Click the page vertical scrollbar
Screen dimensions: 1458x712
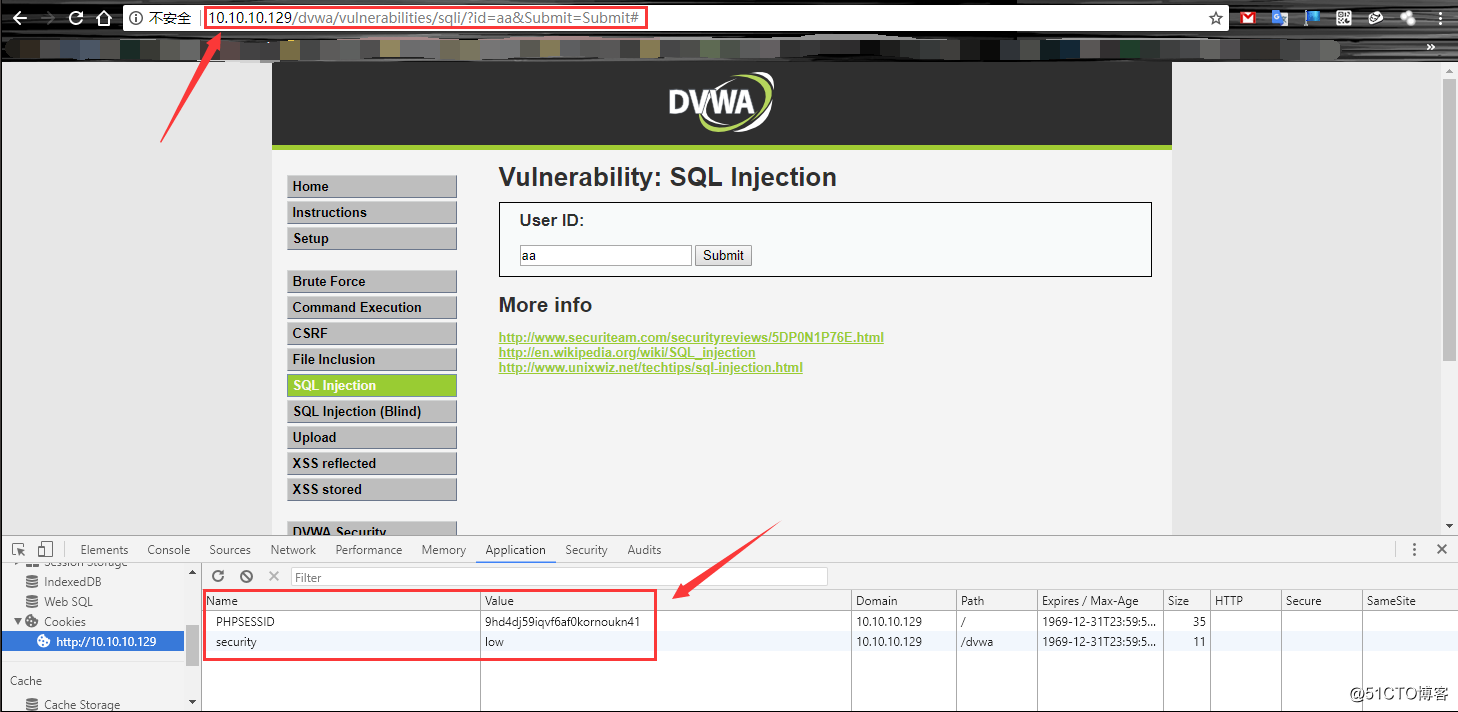coord(1449,218)
